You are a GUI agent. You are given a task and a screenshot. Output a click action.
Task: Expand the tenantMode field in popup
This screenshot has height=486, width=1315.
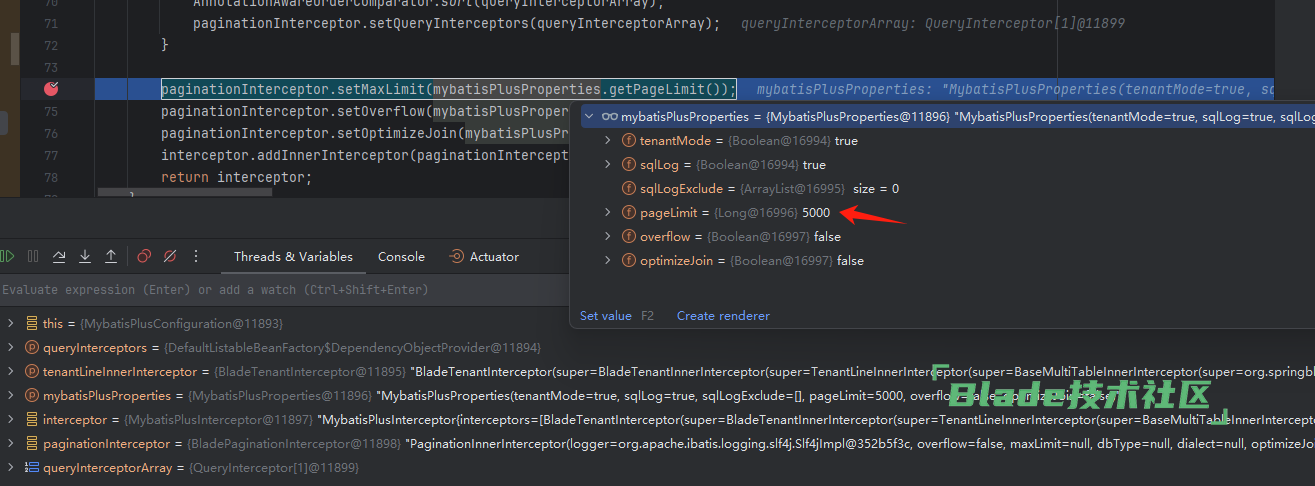coord(608,141)
